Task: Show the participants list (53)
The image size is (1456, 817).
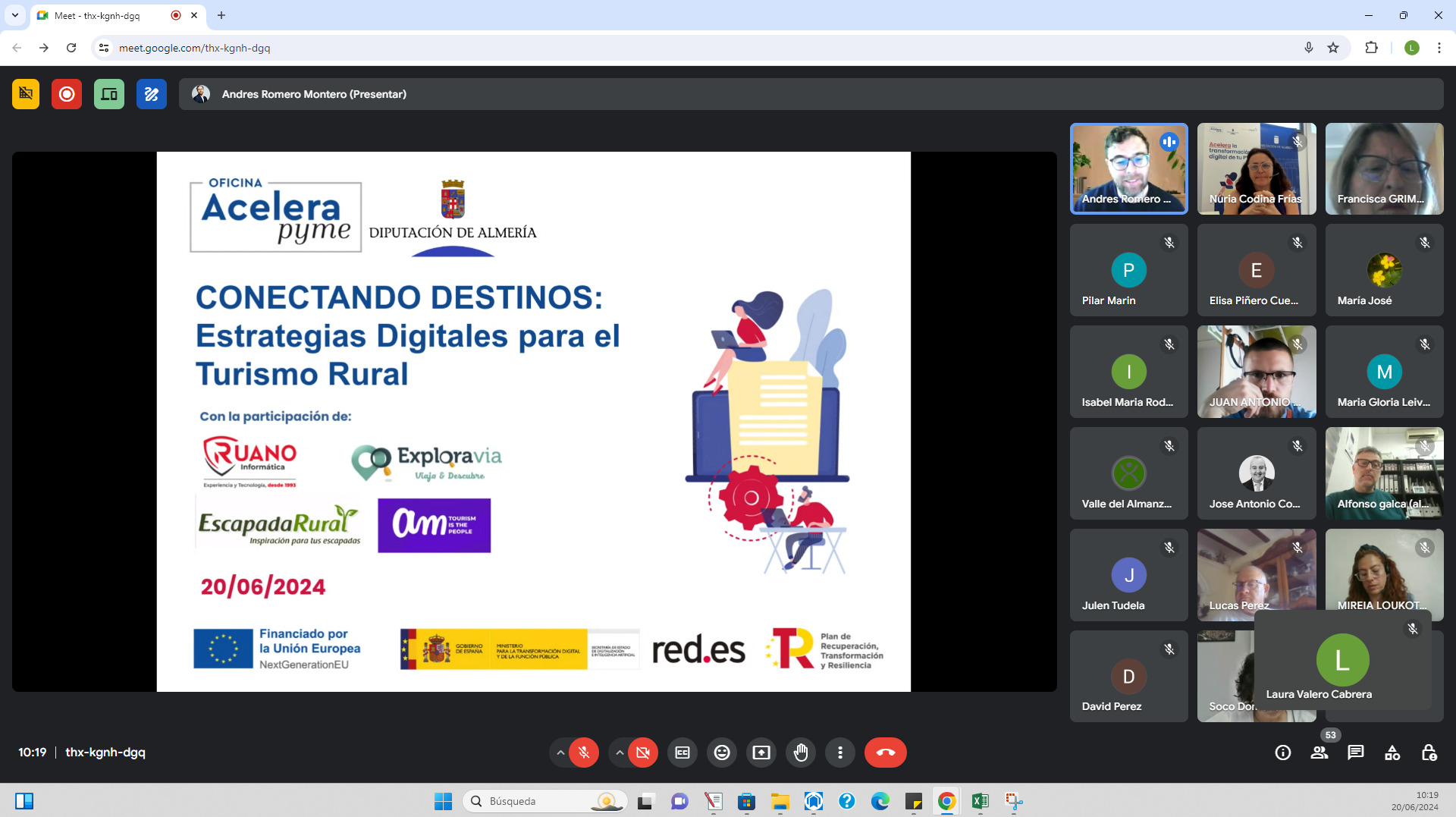Action: [x=1319, y=753]
